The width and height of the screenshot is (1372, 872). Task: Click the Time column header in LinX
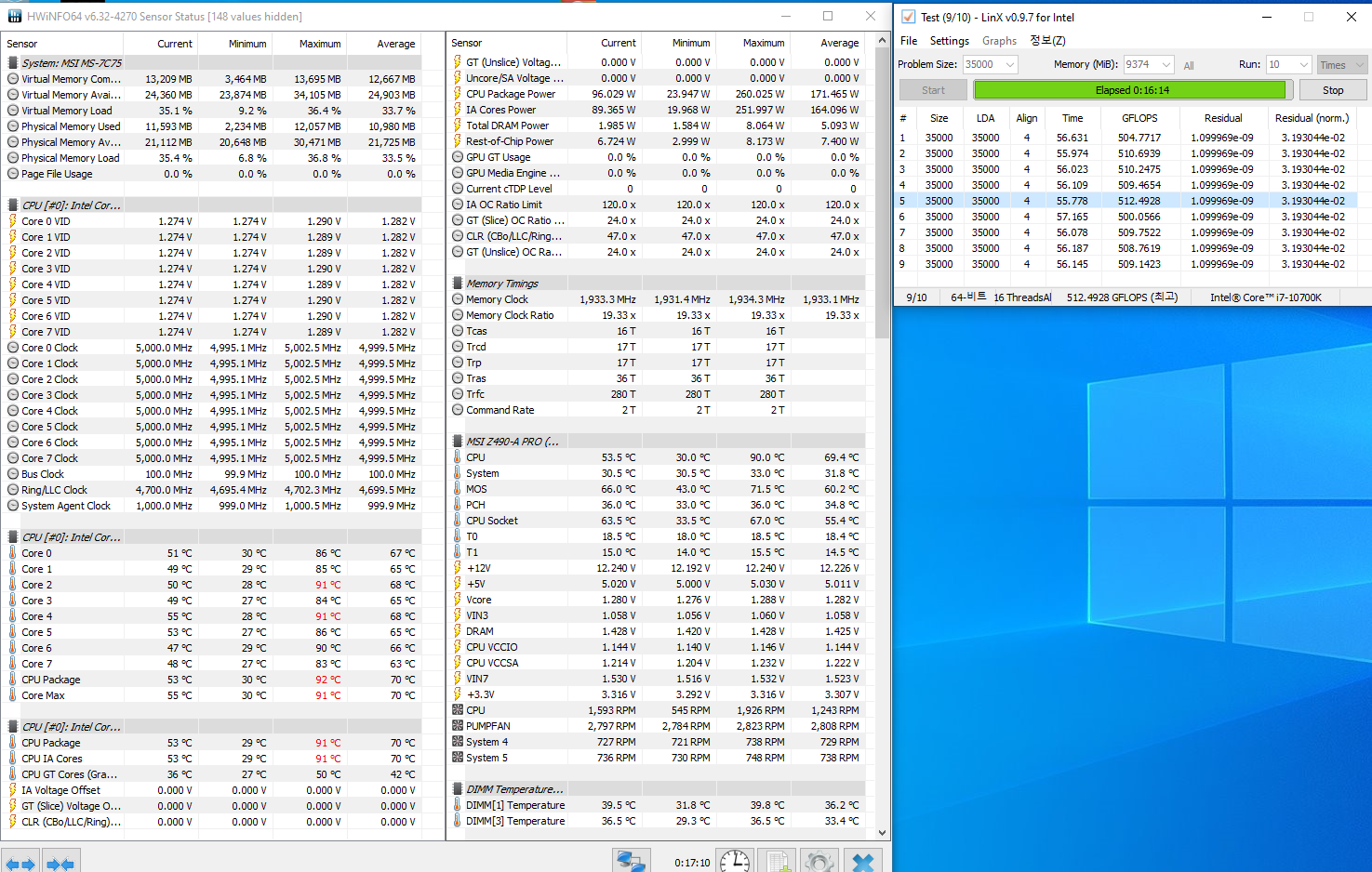point(1072,118)
